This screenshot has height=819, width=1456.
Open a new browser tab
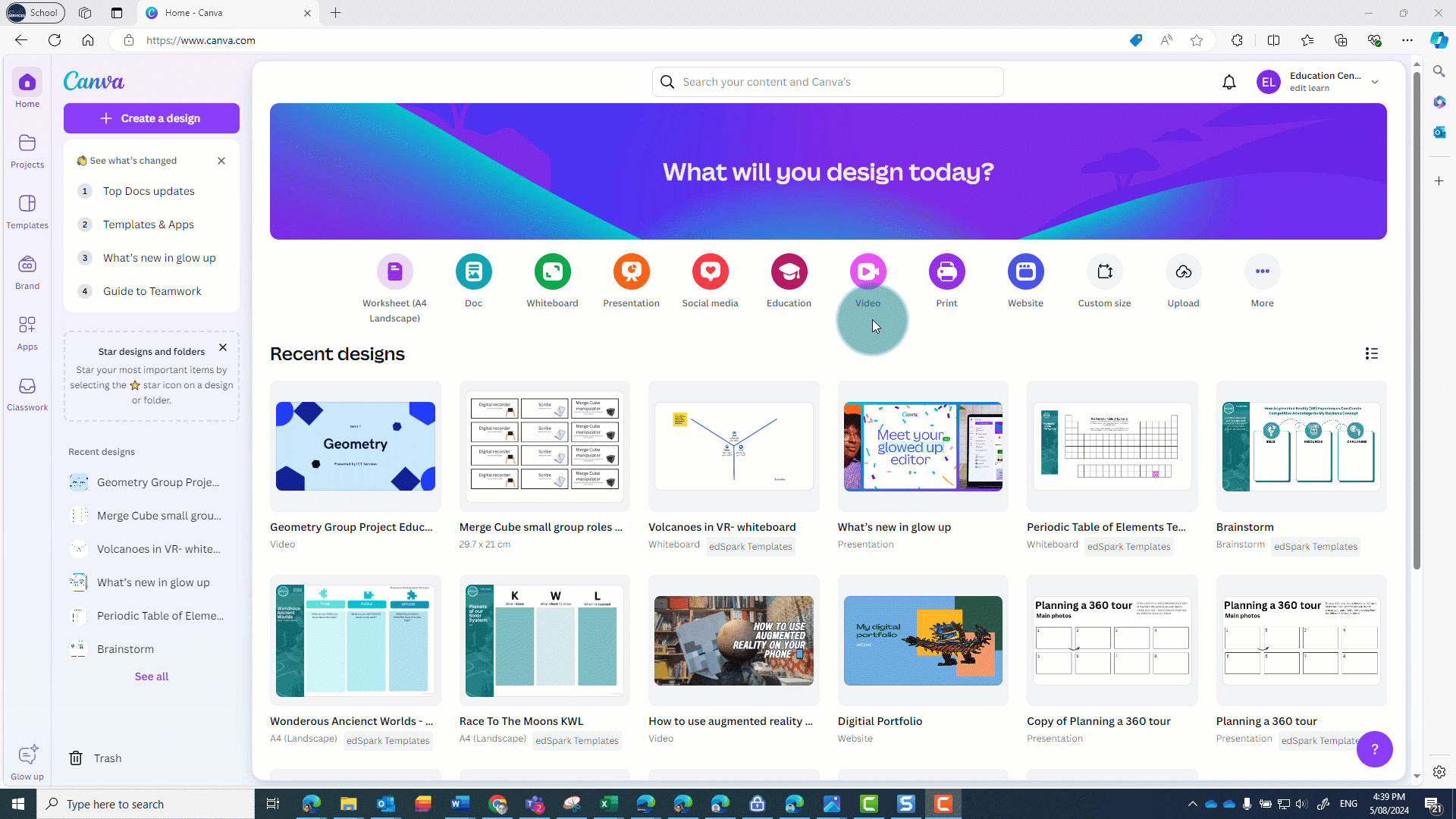[335, 13]
